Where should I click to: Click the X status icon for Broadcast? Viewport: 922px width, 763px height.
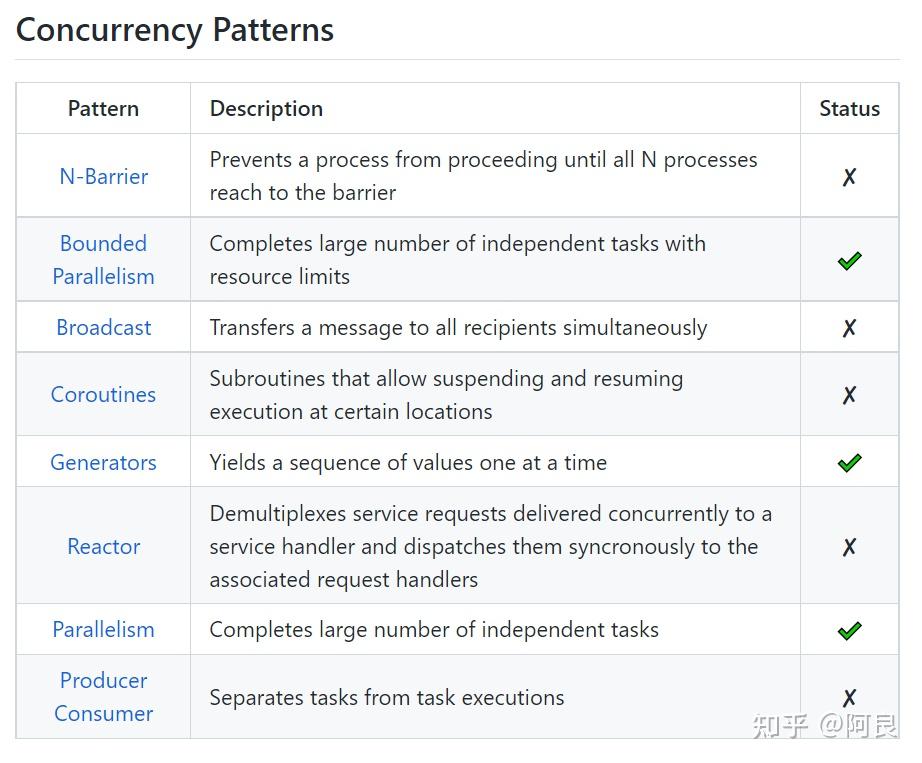point(849,328)
